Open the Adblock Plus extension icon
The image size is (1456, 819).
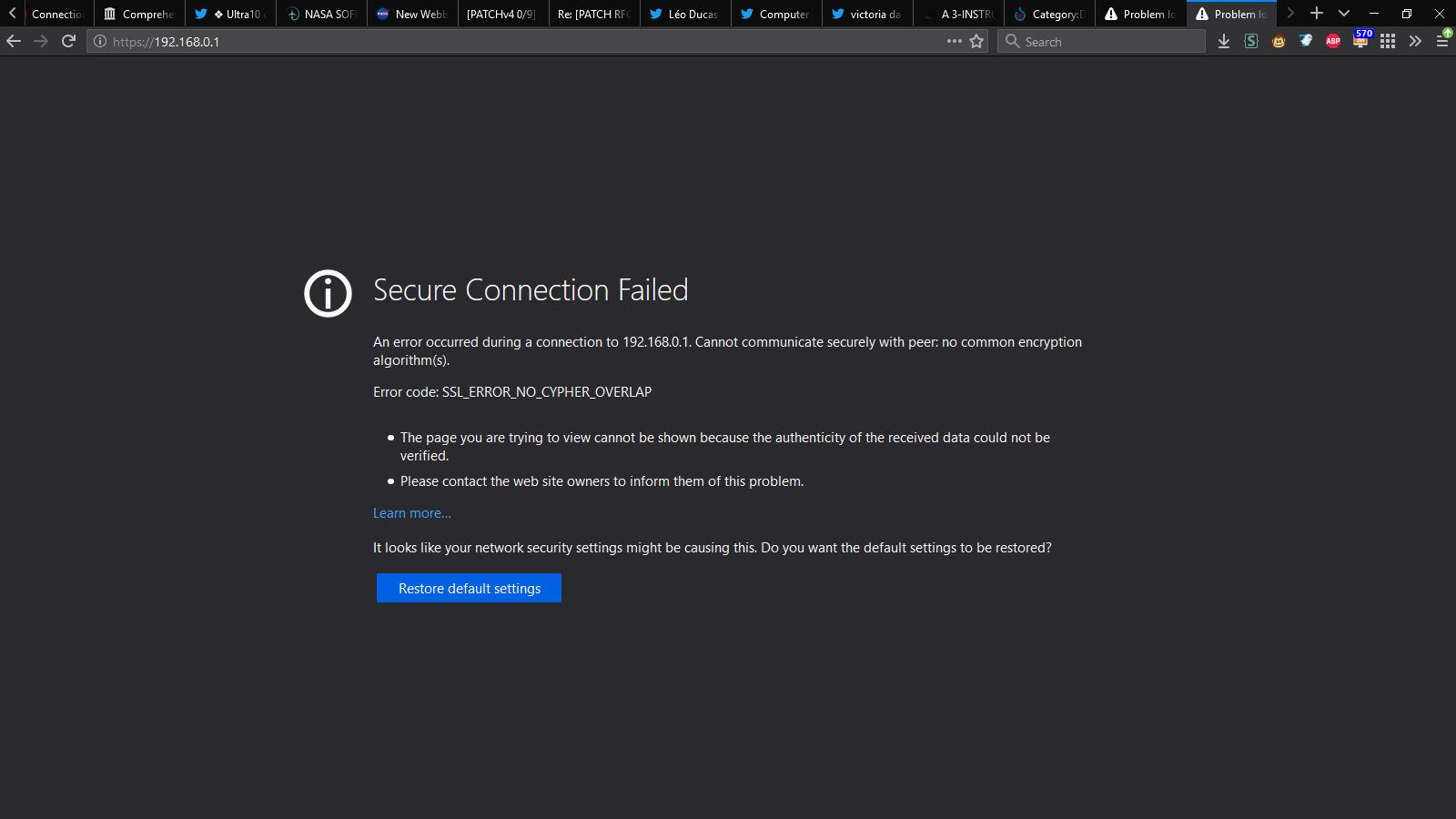(1333, 41)
